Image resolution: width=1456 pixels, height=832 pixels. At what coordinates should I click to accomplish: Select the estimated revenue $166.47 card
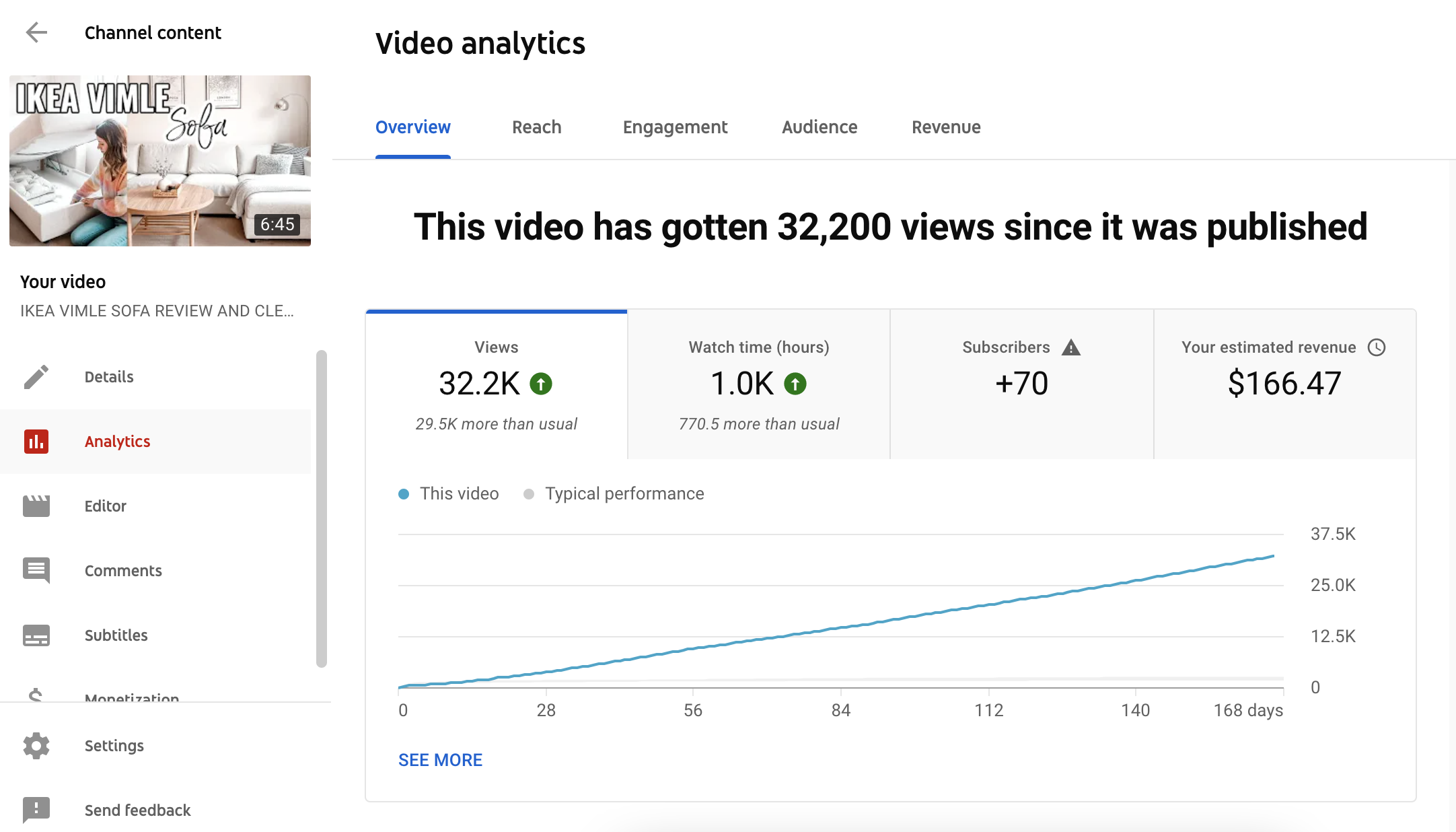tap(1285, 385)
